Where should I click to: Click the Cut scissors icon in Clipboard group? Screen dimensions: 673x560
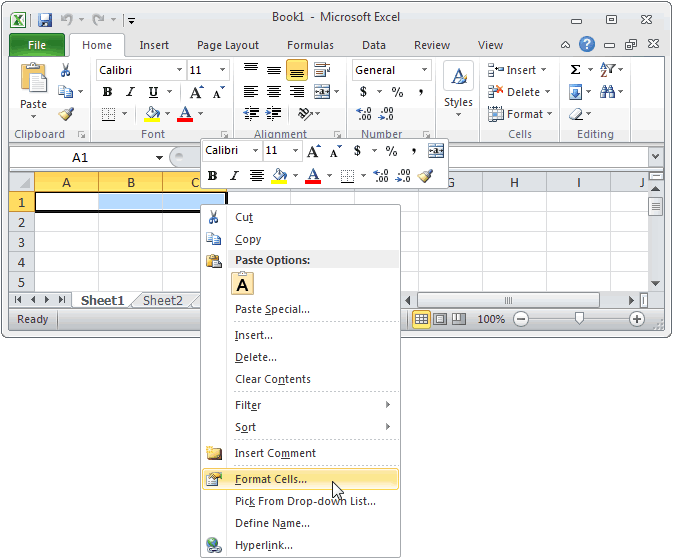coord(65,70)
